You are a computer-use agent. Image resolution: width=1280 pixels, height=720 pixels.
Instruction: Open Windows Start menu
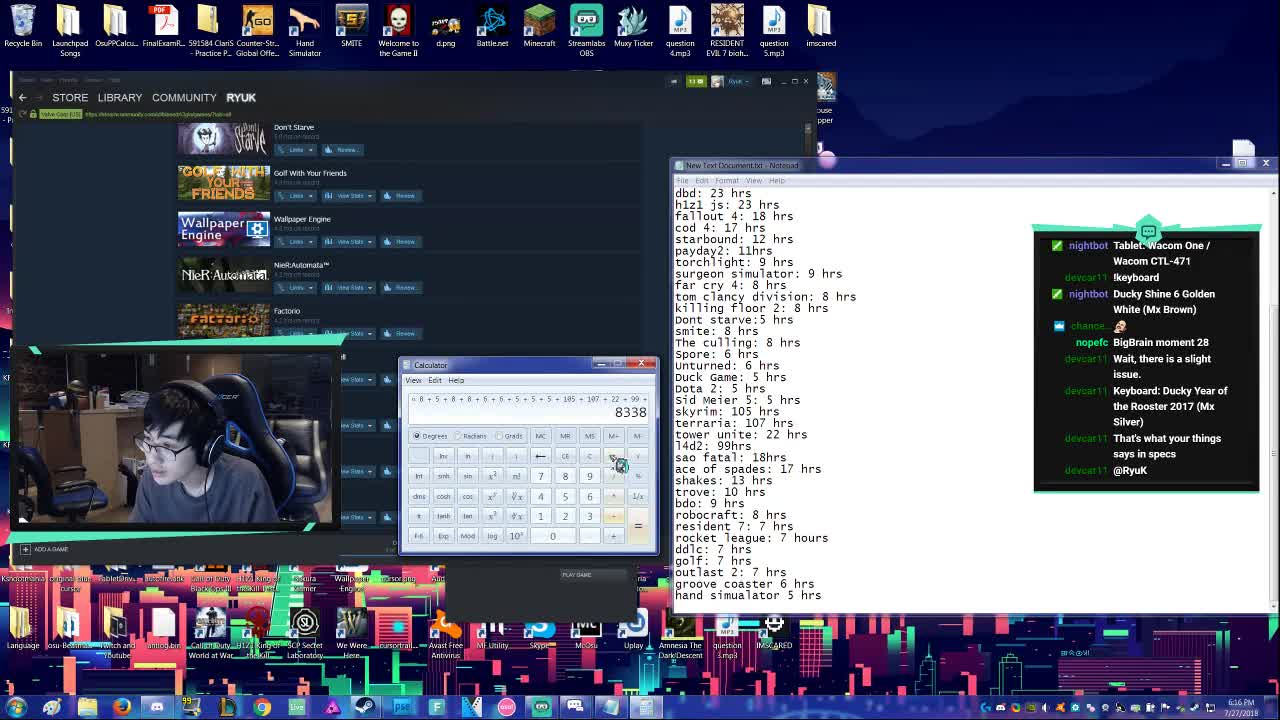16,707
